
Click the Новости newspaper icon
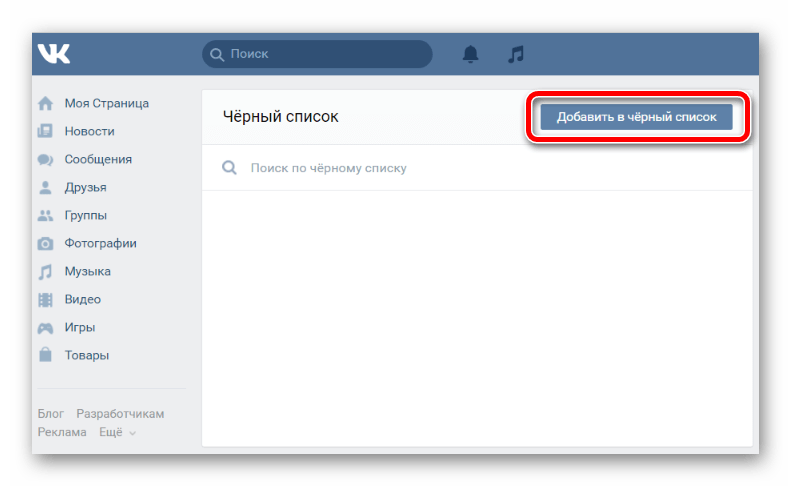click(x=45, y=131)
